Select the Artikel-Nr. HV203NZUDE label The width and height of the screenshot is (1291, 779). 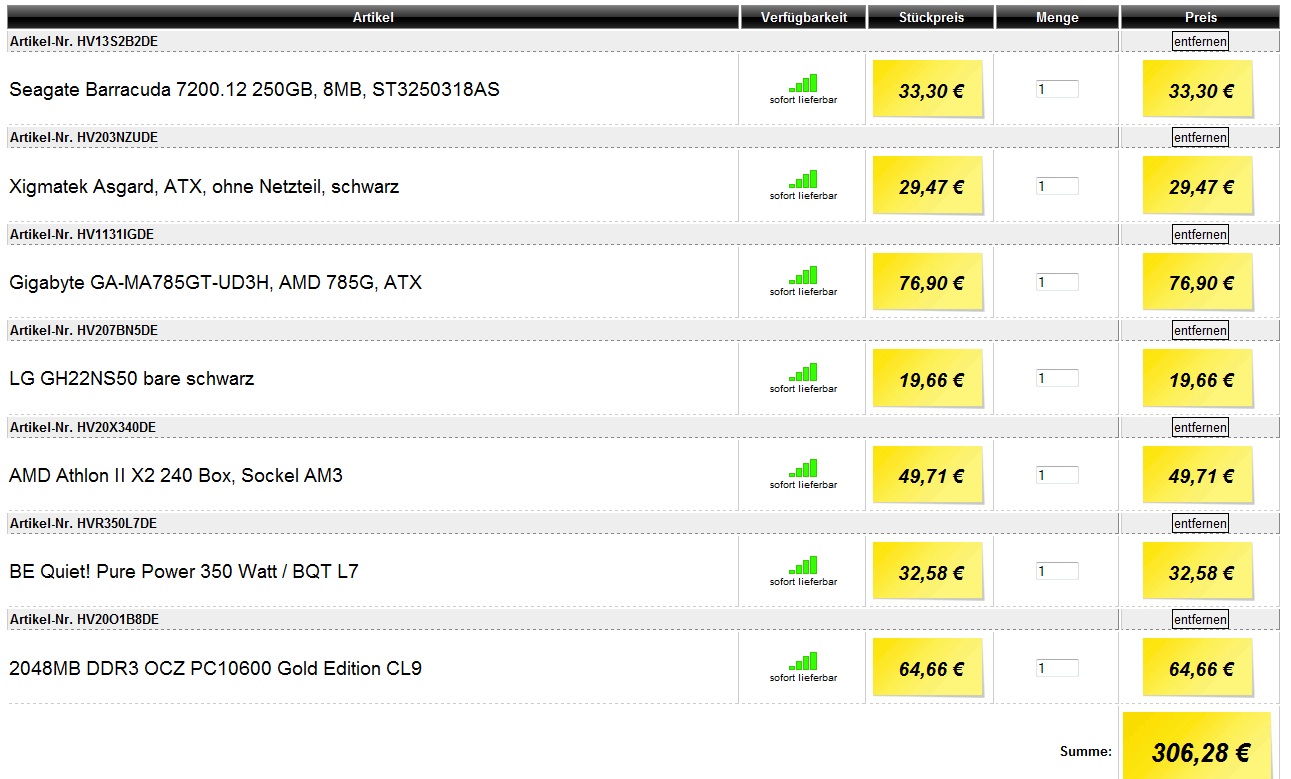(84, 138)
